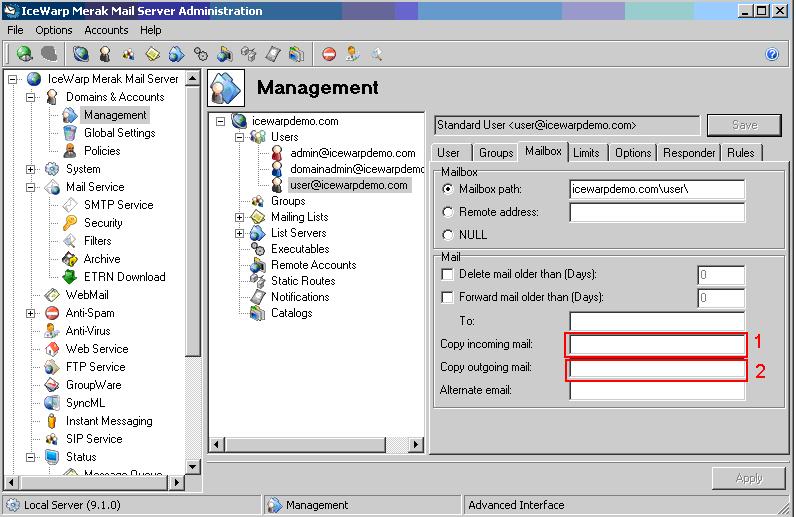Click the Copy incoming mail field
This screenshot has width=796, height=517.
(x=657, y=345)
